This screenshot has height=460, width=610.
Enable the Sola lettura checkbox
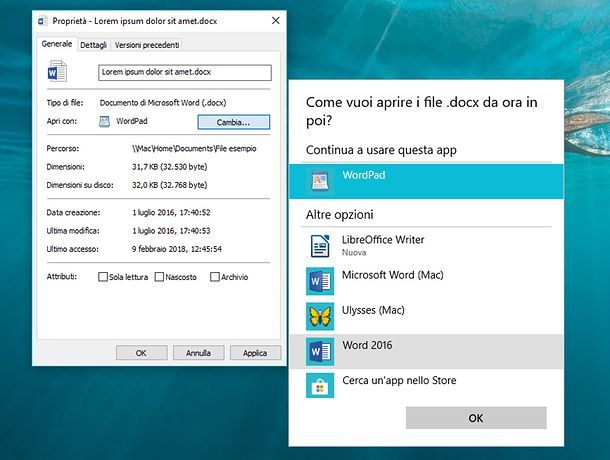pos(103,277)
